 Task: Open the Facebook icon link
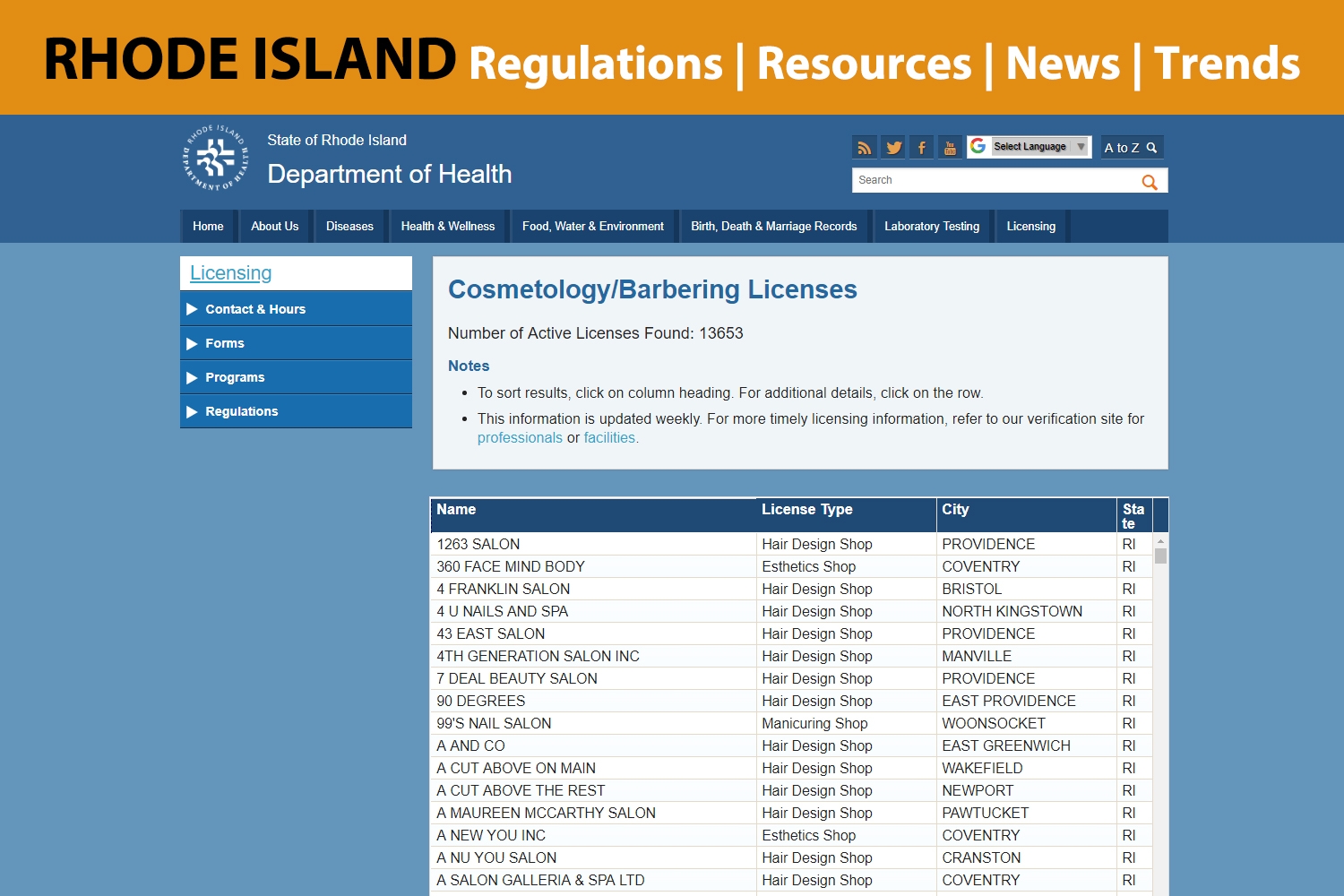click(921, 148)
